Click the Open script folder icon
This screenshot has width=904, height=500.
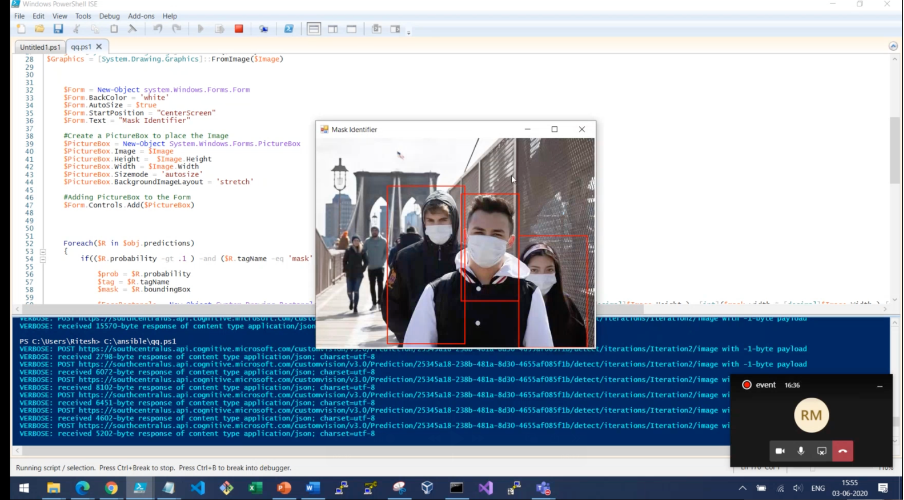click(x=39, y=29)
